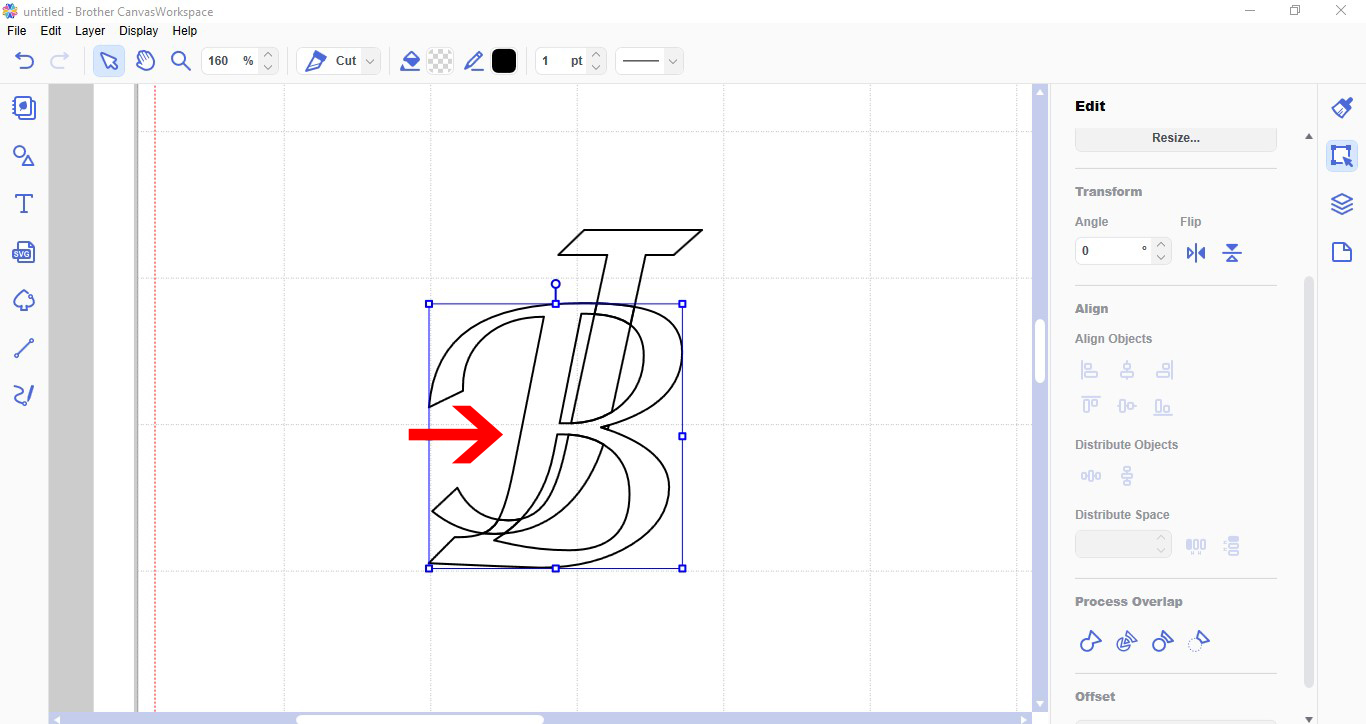Screen dimensions: 1366x724
Task: Choose the straight Line path tool
Action: pyautogui.click(x=24, y=348)
